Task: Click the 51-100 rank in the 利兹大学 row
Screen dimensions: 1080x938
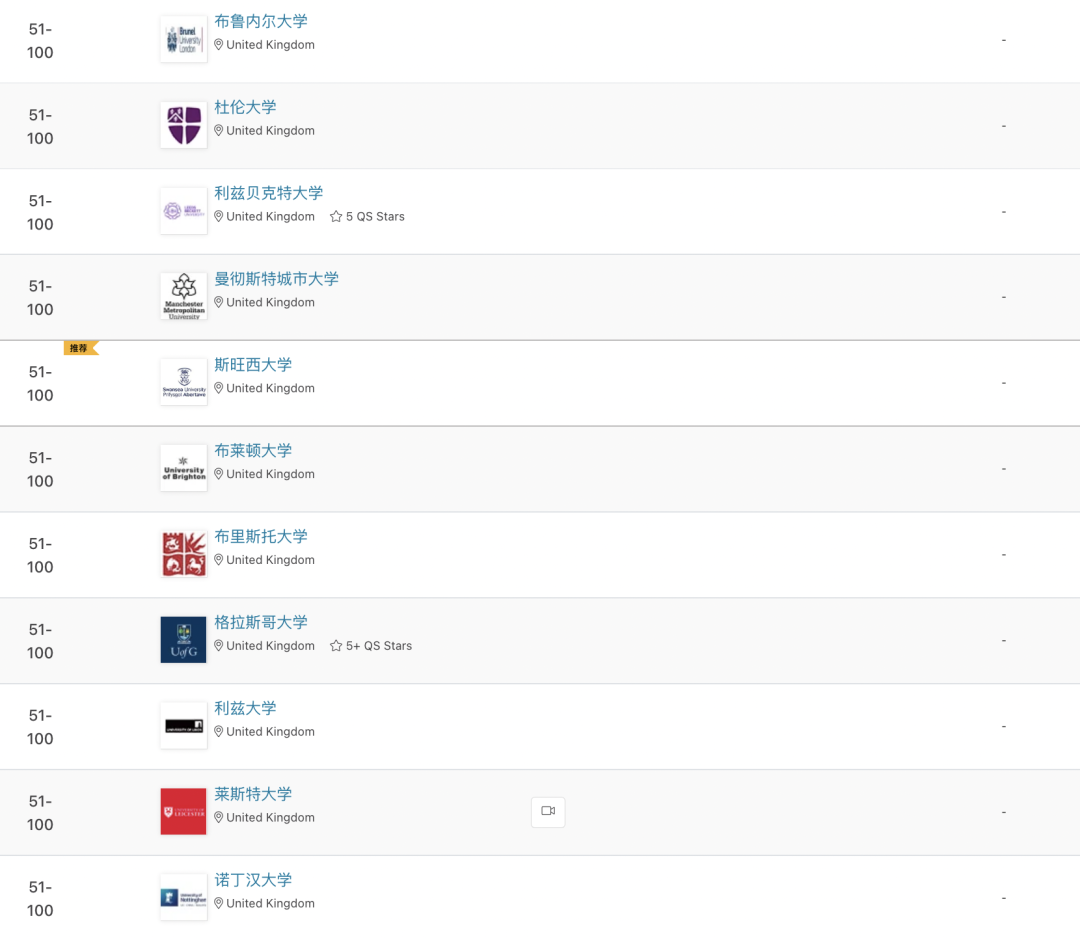Action: click(40, 727)
